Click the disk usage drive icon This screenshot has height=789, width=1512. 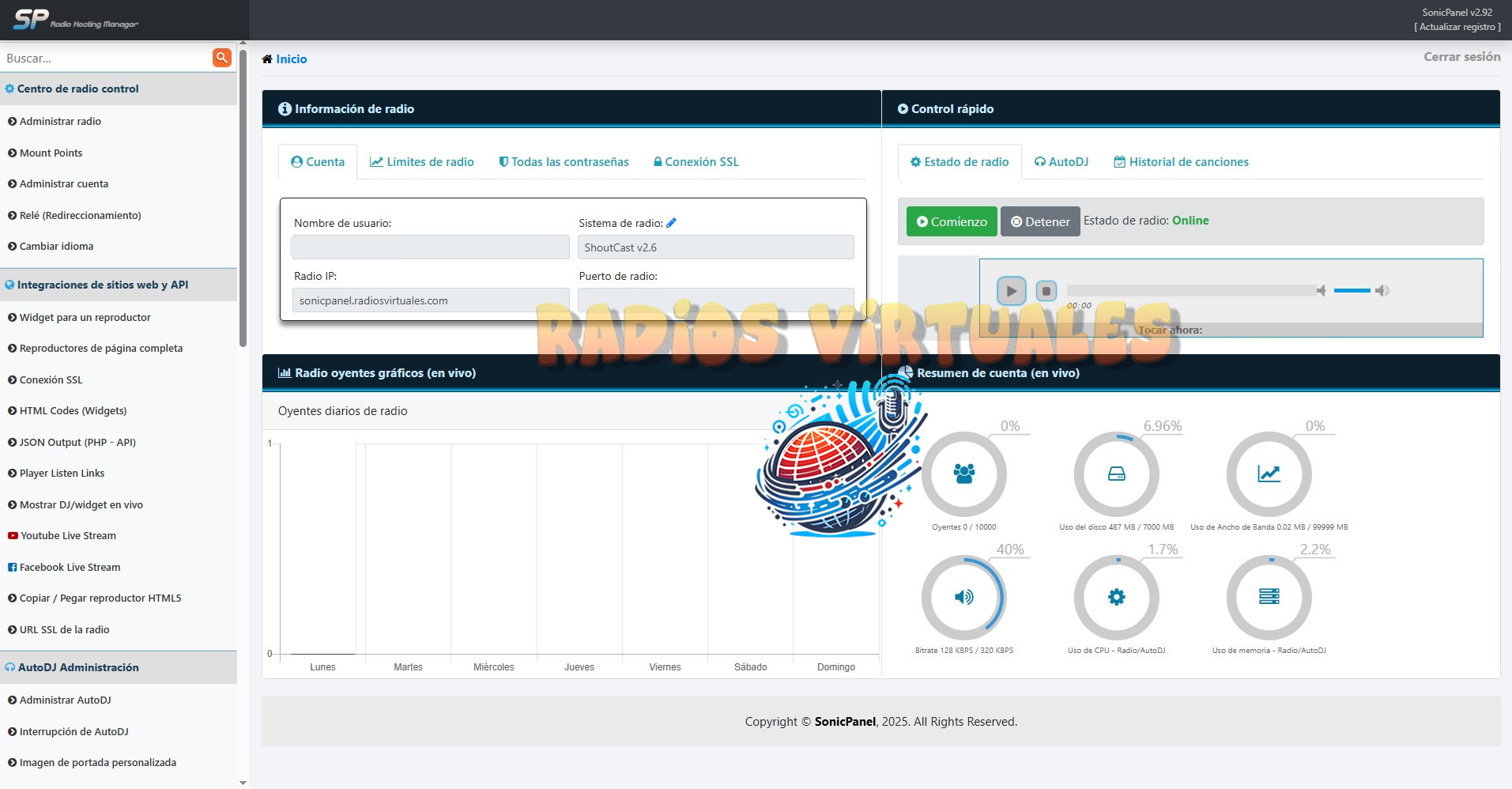pyautogui.click(x=1116, y=474)
